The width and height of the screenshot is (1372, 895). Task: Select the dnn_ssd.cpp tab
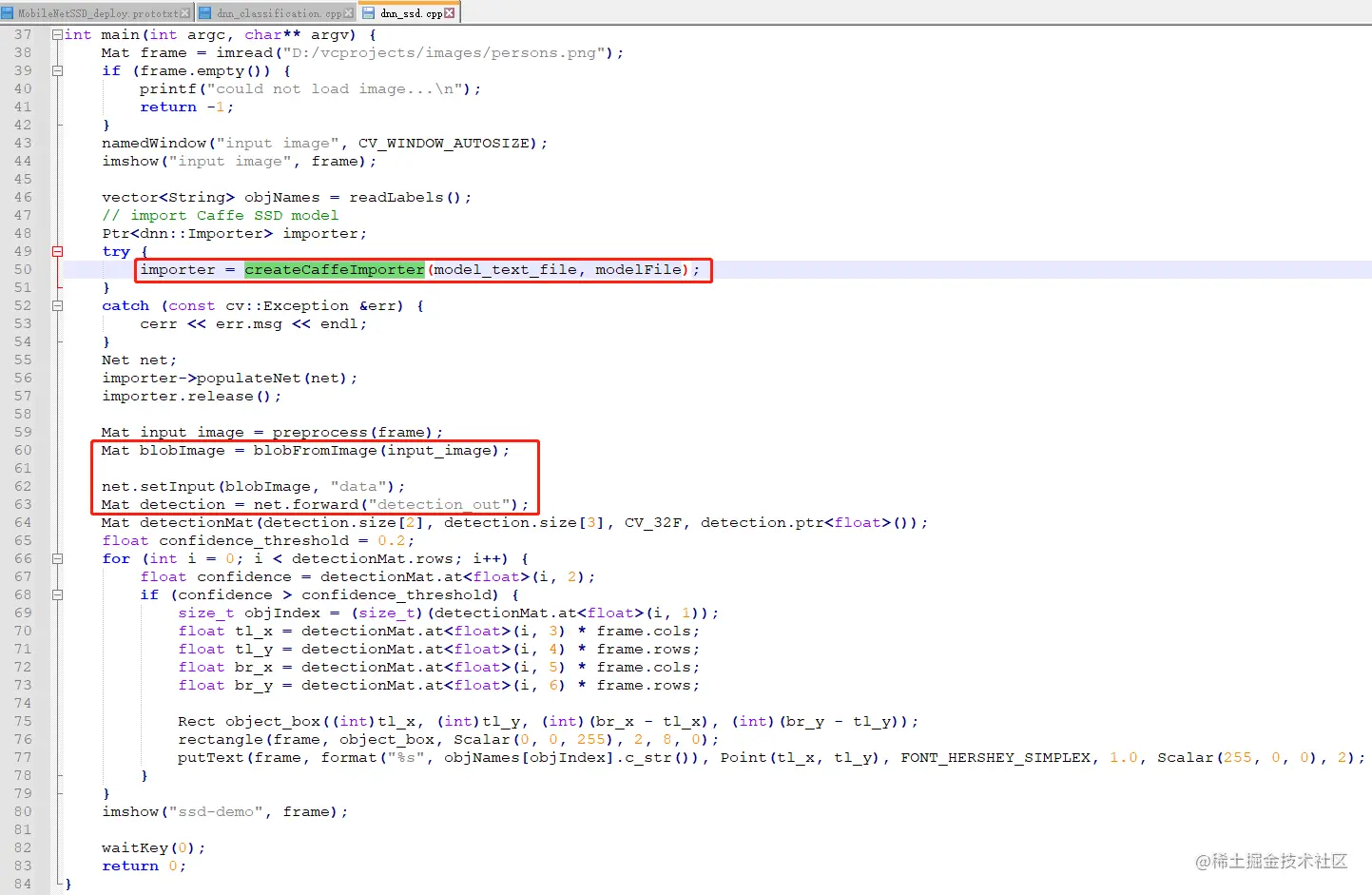(410, 12)
